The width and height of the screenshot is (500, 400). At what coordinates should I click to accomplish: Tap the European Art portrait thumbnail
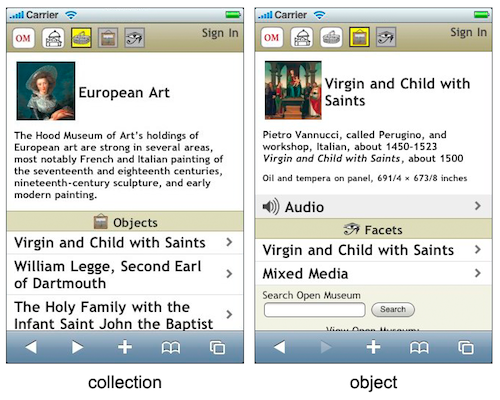pos(46,91)
